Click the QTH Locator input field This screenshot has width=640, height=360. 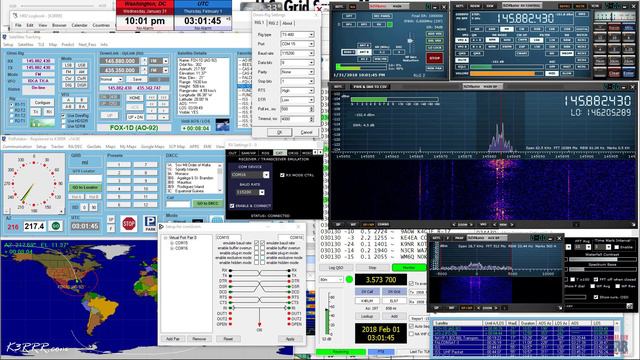point(85,178)
